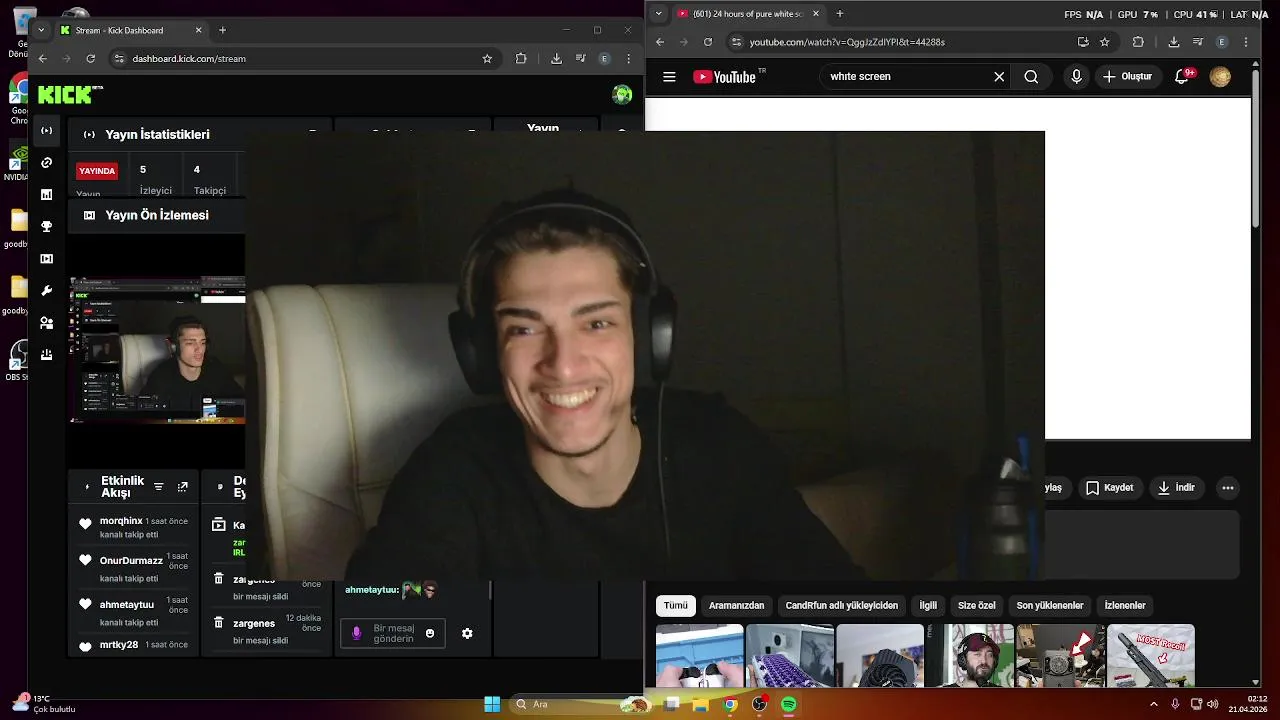The image size is (1280, 720).
Task: Open the MOST Recoil video thumbnail
Action: coord(1151,656)
